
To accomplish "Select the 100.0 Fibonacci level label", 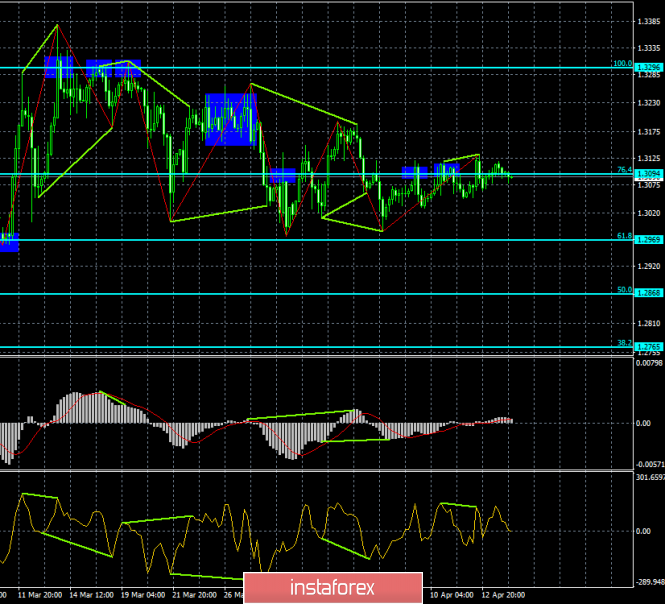I will [x=621, y=63].
